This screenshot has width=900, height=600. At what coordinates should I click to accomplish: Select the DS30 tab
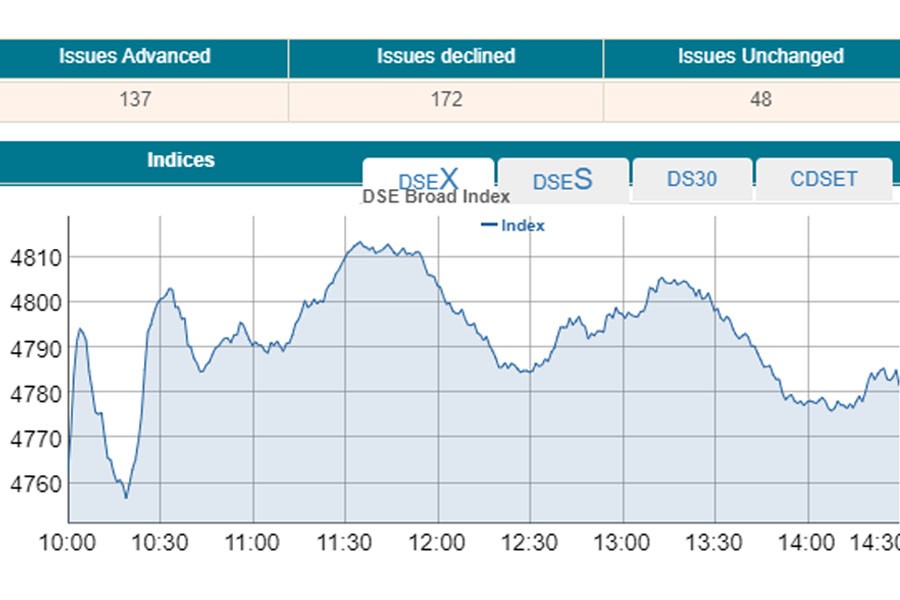pyautogui.click(x=693, y=179)
